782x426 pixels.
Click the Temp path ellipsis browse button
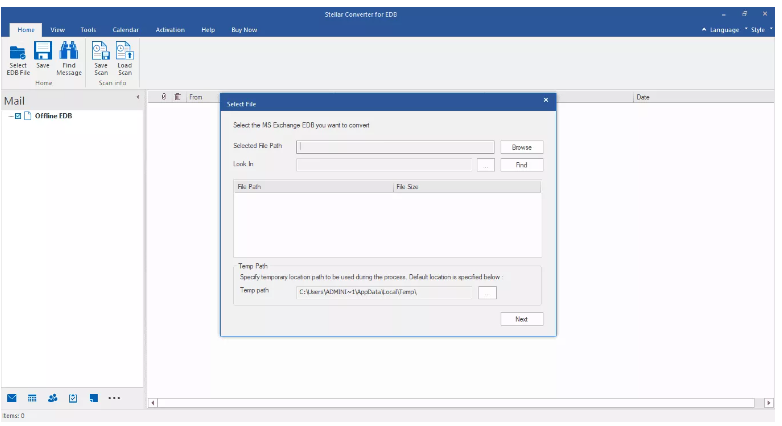487,293
